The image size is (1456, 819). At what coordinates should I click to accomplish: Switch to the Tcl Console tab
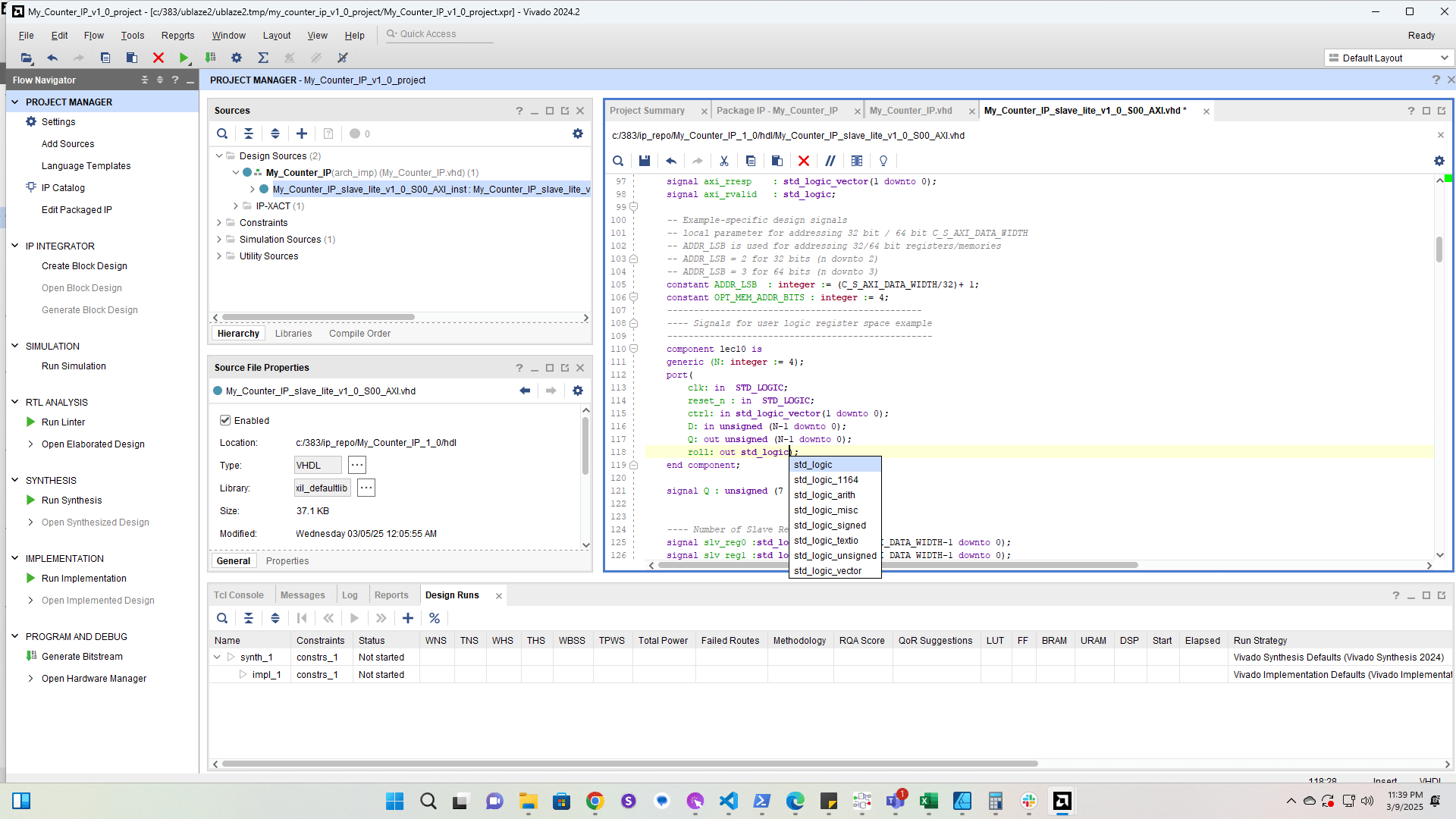238,595
